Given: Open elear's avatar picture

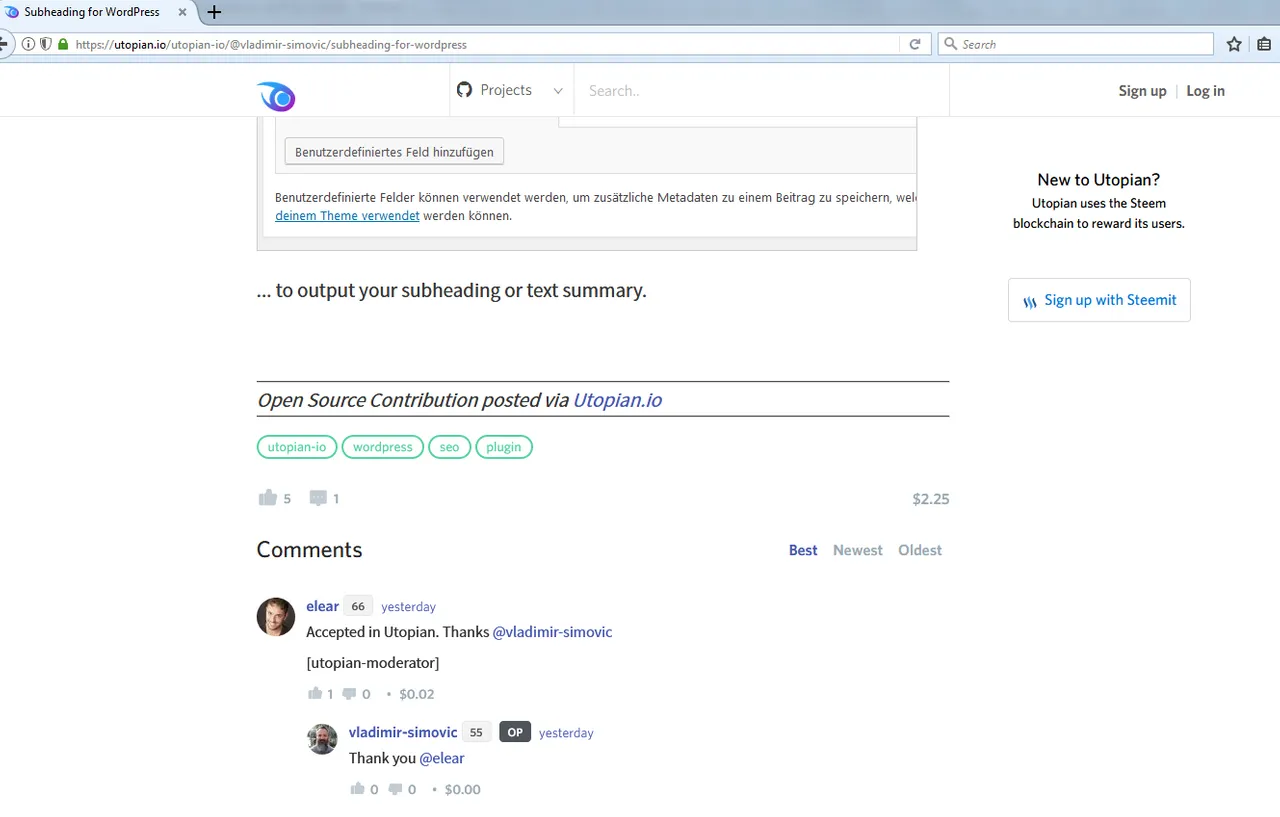Looking at the screenshot, I should point(276,617).
